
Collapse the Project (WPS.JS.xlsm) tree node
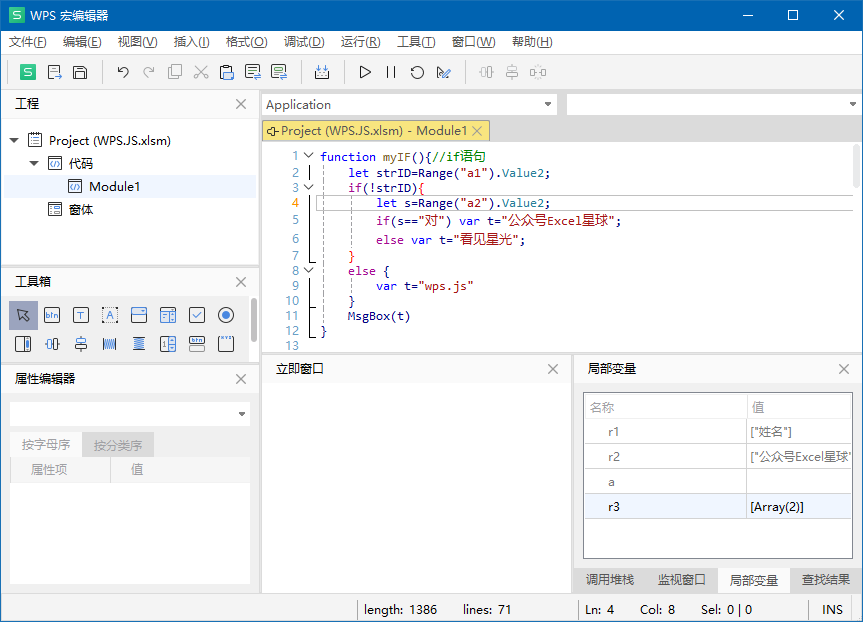tap(14, 141)
